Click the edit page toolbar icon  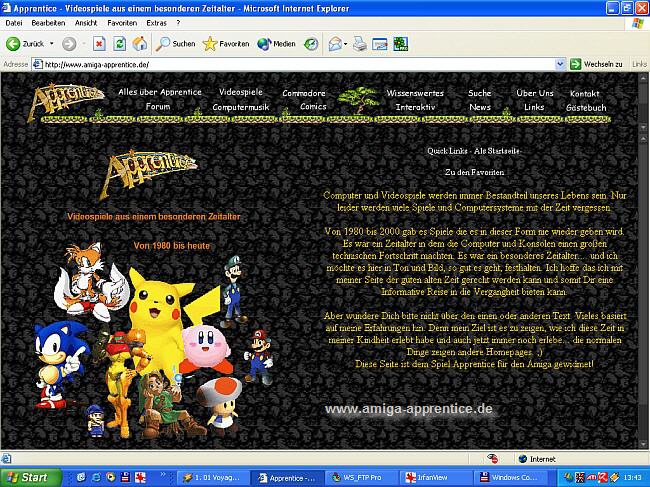380,44
